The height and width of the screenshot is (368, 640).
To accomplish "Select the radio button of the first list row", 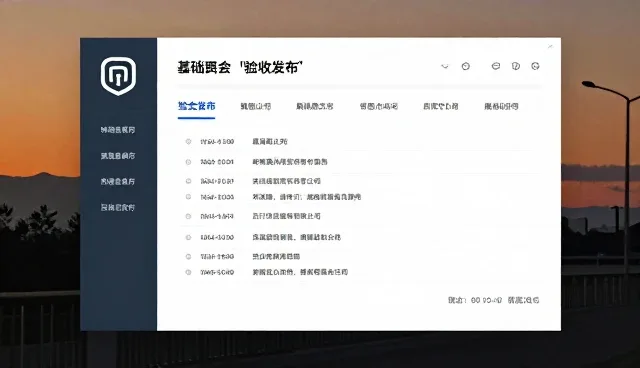I will [188, 142].
